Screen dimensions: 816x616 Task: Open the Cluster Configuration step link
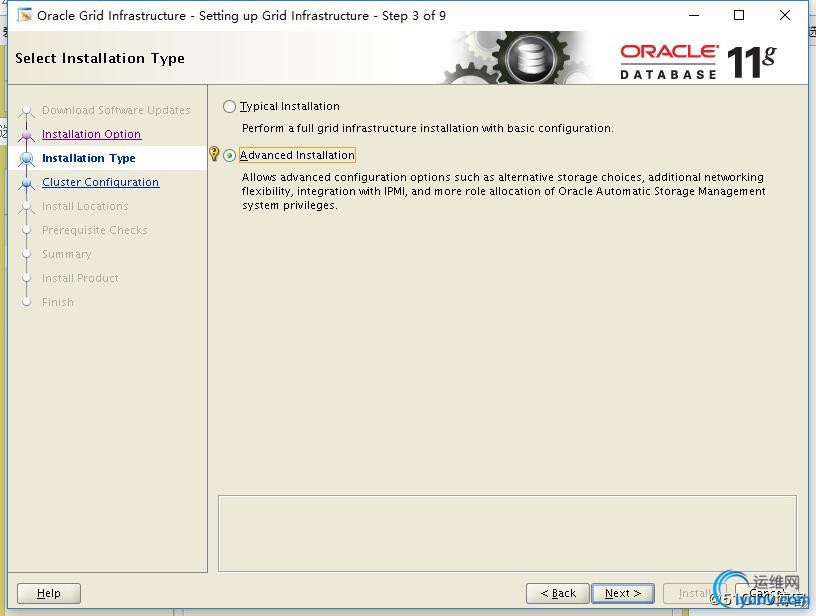pos(100,182)
